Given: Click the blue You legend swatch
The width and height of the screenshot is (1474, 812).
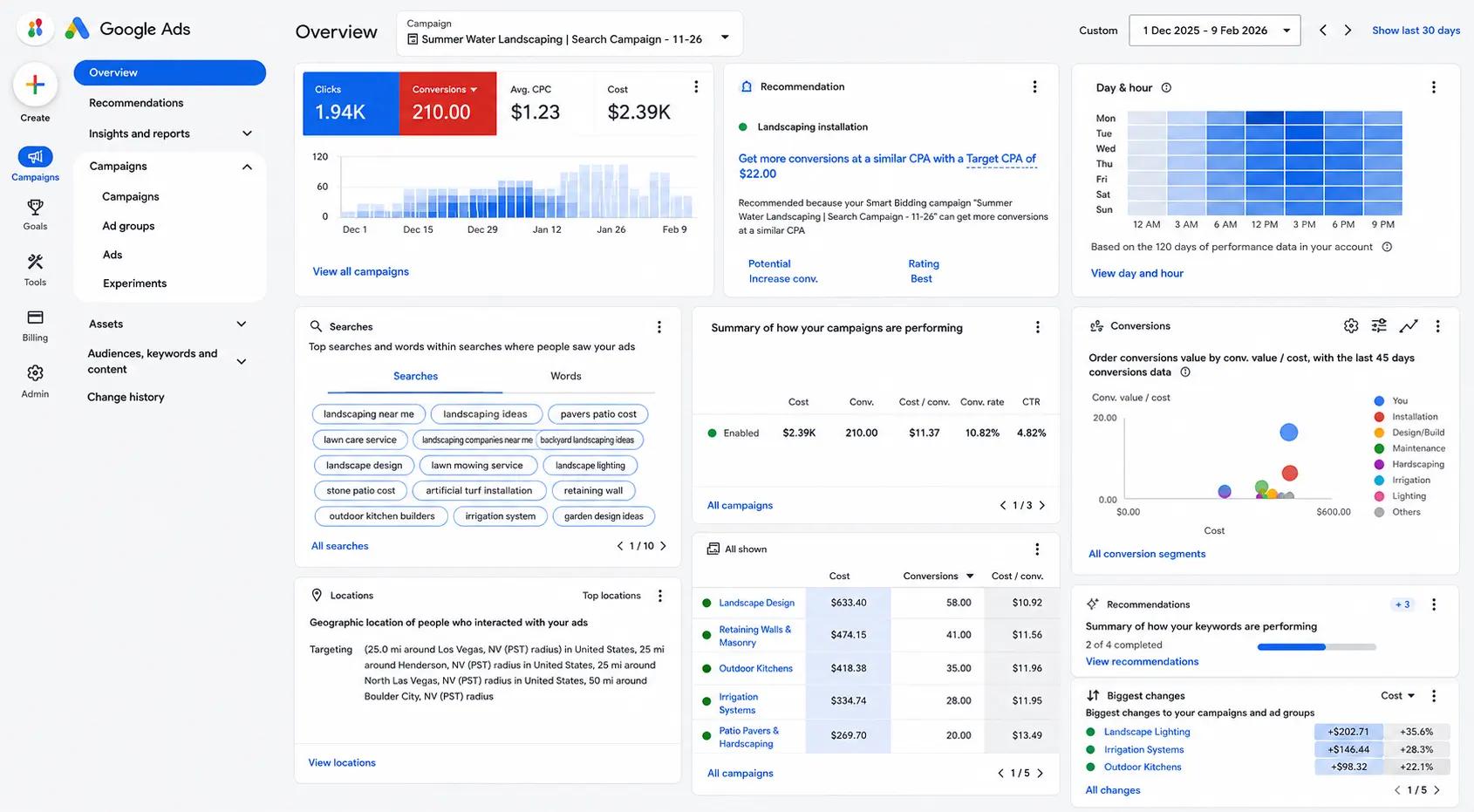Looking at the screenshot, I should click(x=1379, y=401).
